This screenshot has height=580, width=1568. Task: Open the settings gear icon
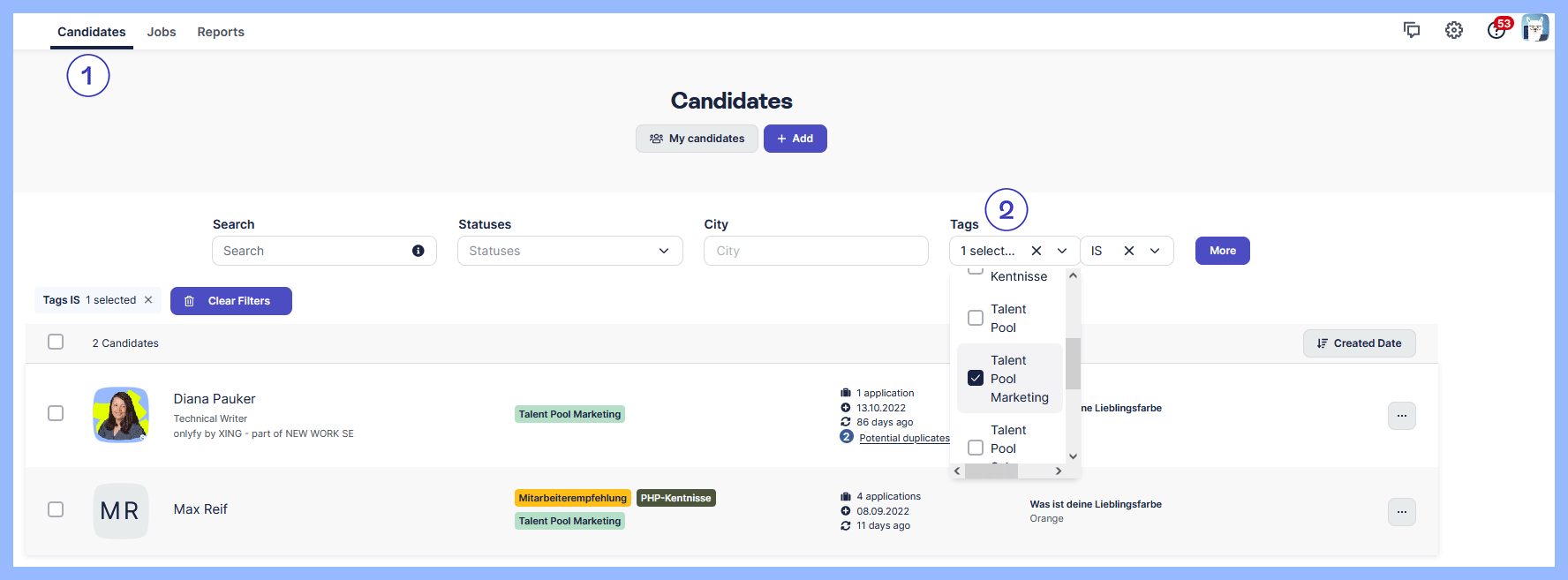[x=1453, y=30]
